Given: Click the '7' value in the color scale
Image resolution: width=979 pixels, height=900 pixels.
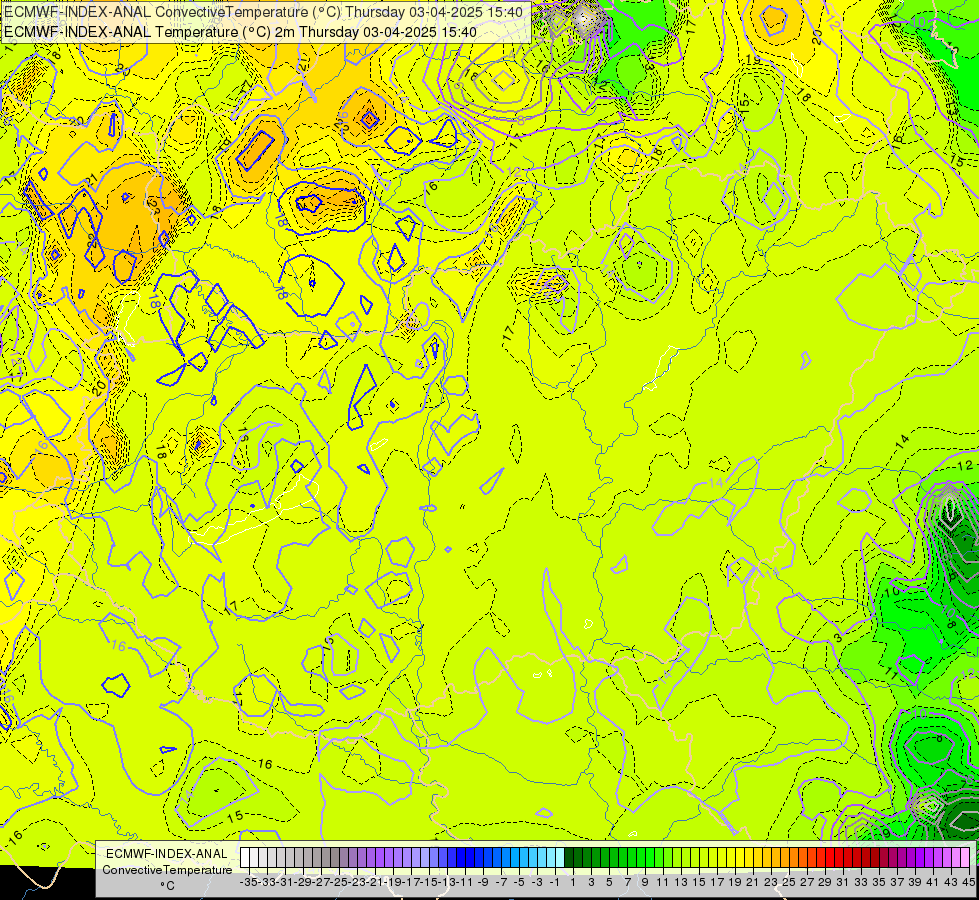Looking at the screenshot, I should [627, 882].
